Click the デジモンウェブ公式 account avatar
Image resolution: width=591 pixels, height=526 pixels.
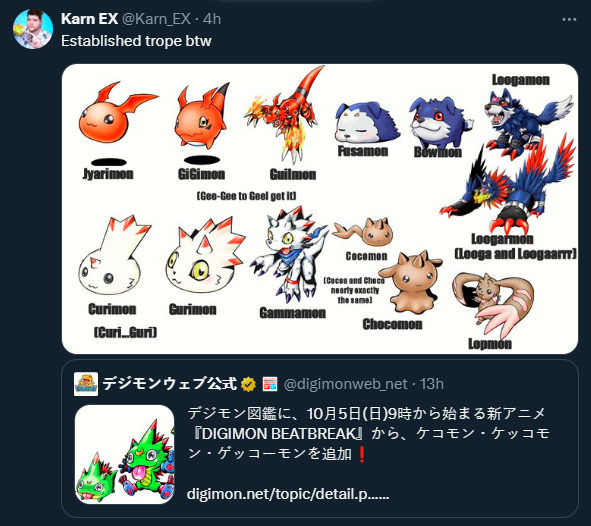(x=86, y=384)
